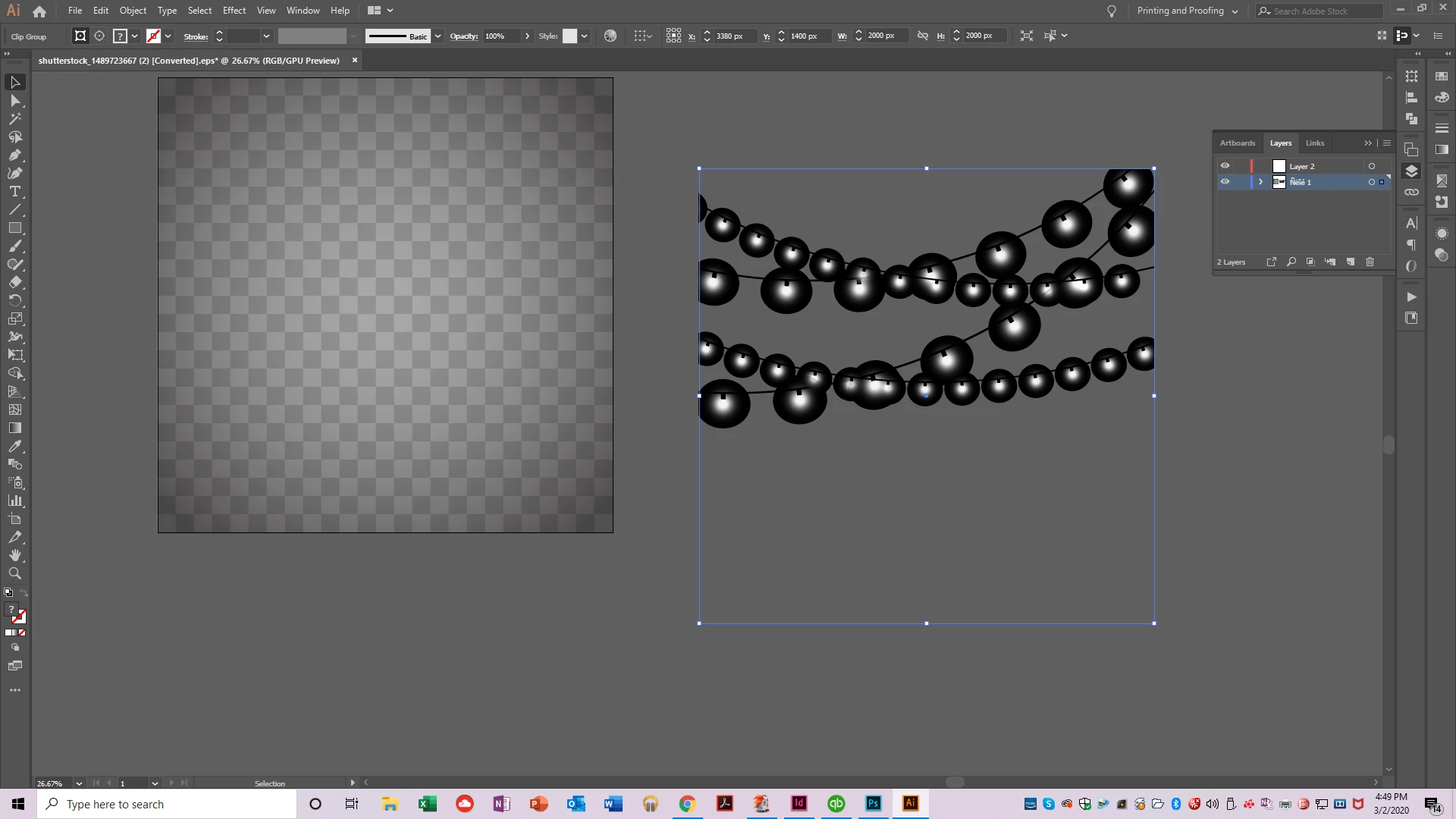Image resolution: width=1456 pixels, height=819 pixels.
Task: Expand the second layer's contents
Action: click(1260, 182)
